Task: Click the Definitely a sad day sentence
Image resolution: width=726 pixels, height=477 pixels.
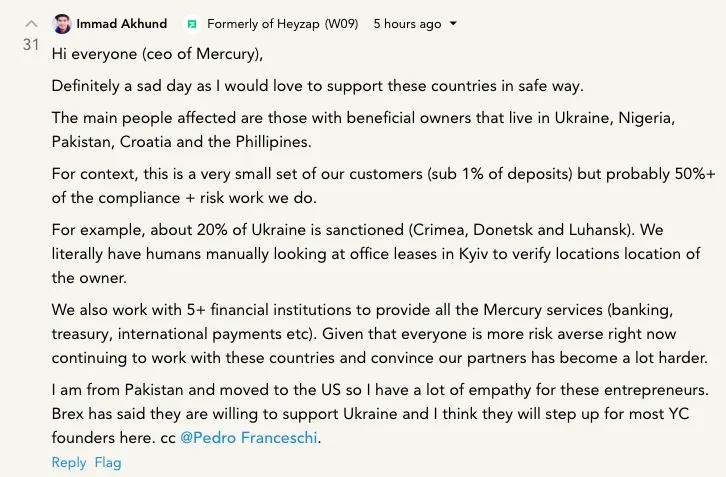Action: tap(318, 86)
